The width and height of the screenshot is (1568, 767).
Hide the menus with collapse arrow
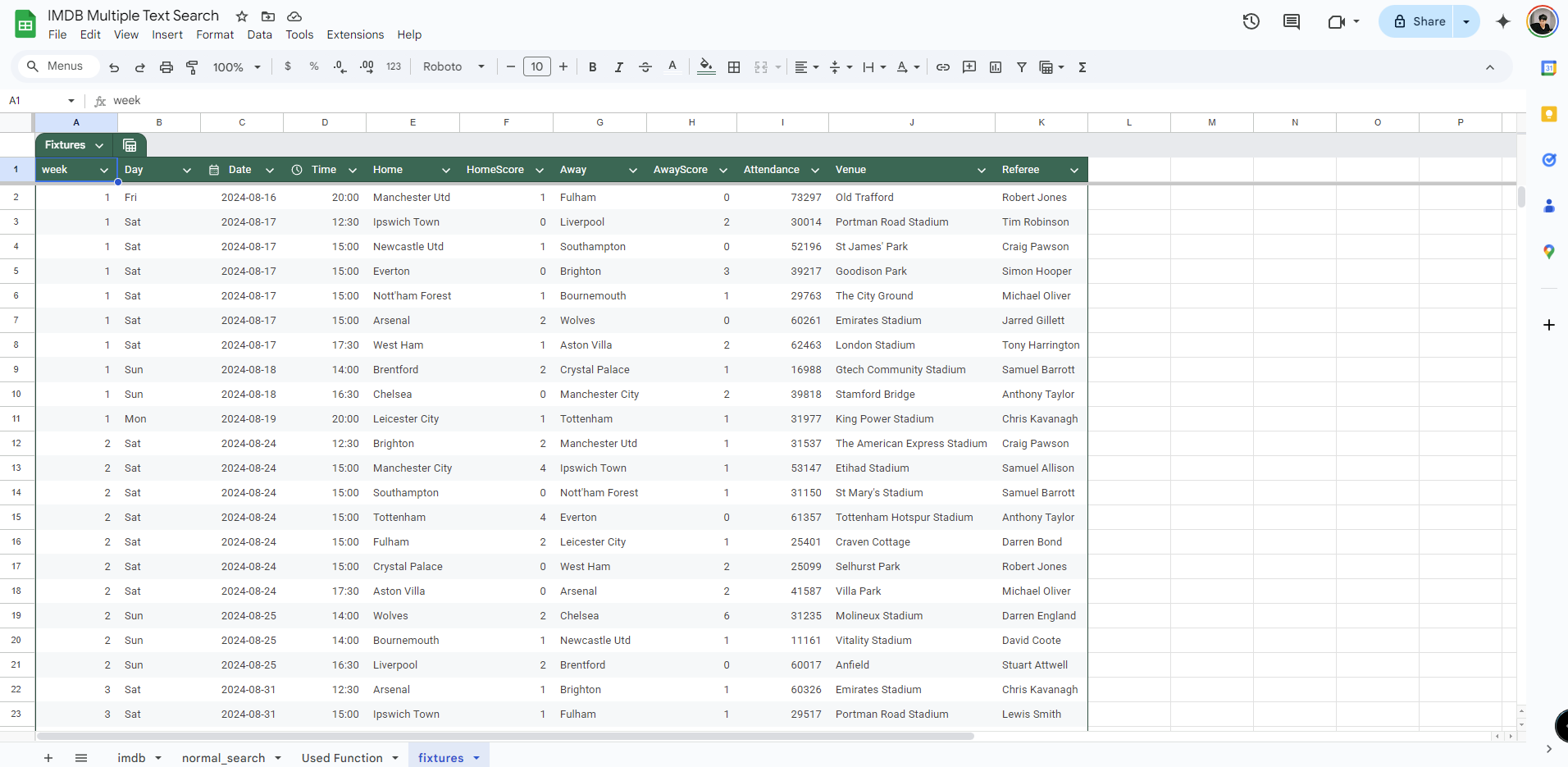1490,67
